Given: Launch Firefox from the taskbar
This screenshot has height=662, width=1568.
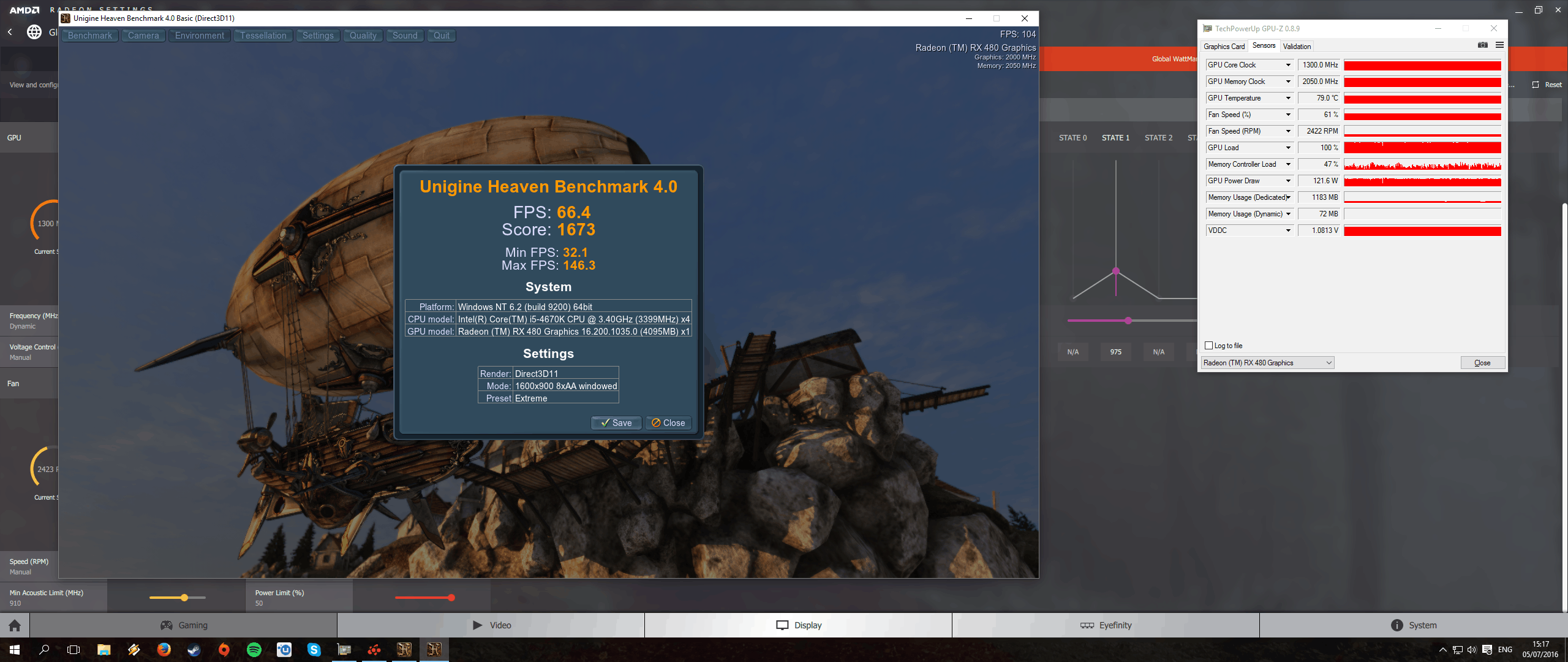Looking at the screenshot, I should coord(164,650).
